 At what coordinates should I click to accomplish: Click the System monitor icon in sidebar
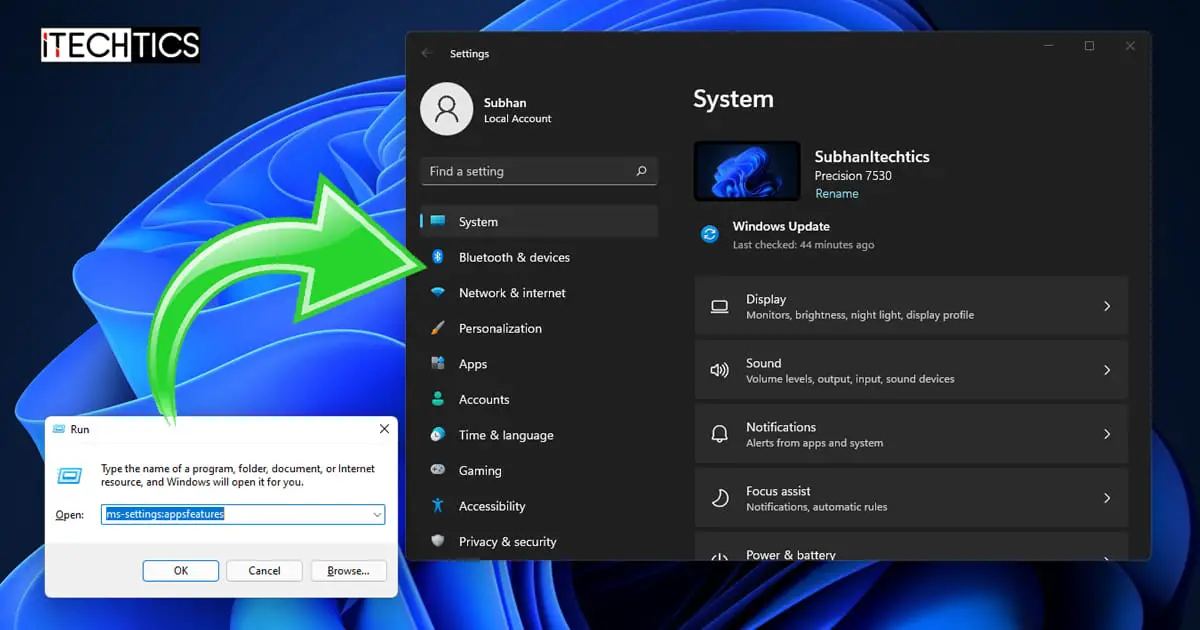[x=438, y=222]
